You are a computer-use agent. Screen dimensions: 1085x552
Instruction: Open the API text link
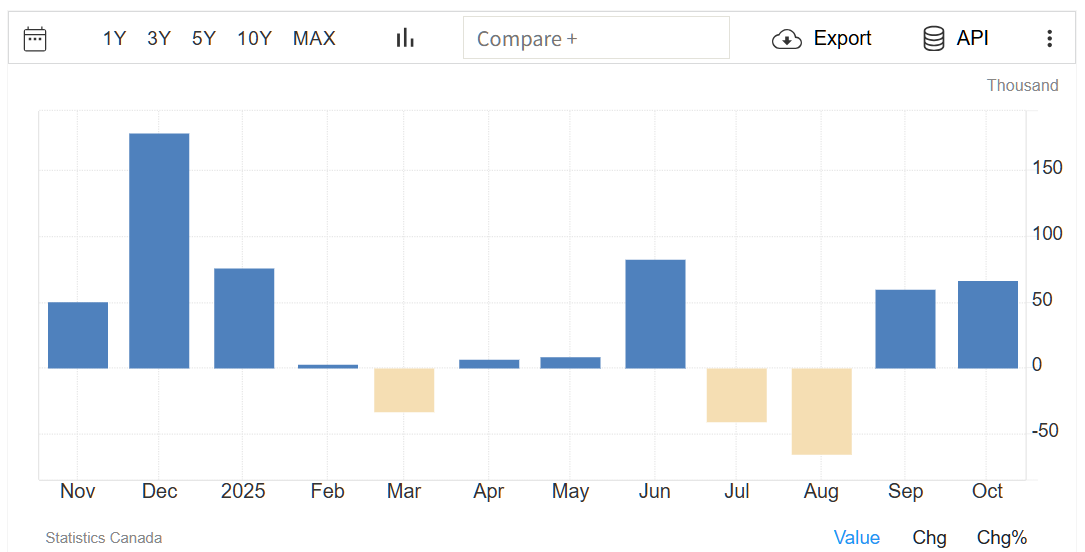(x=972, y=39)
